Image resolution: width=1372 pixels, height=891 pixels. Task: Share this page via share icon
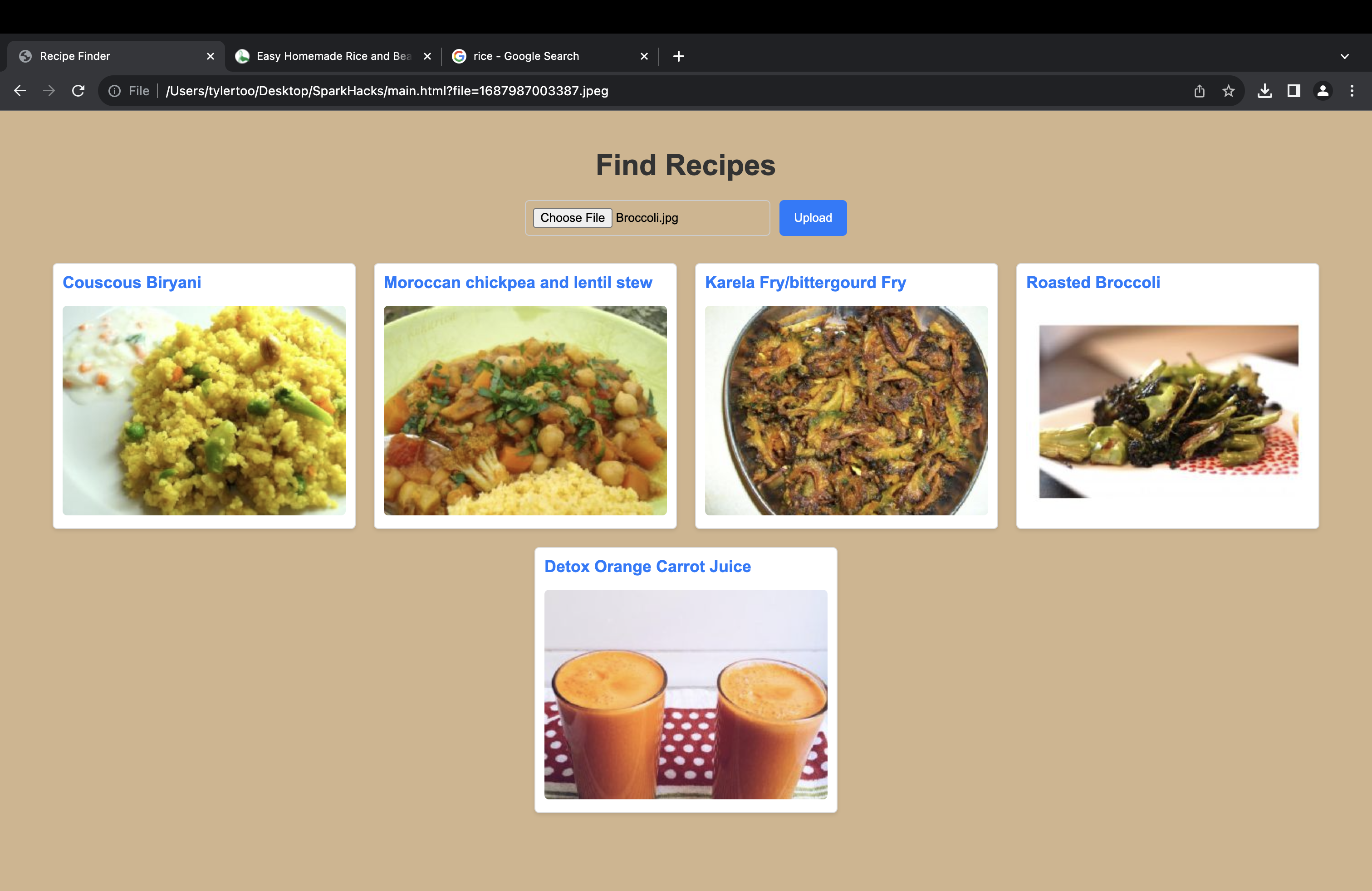[1199, 91]
